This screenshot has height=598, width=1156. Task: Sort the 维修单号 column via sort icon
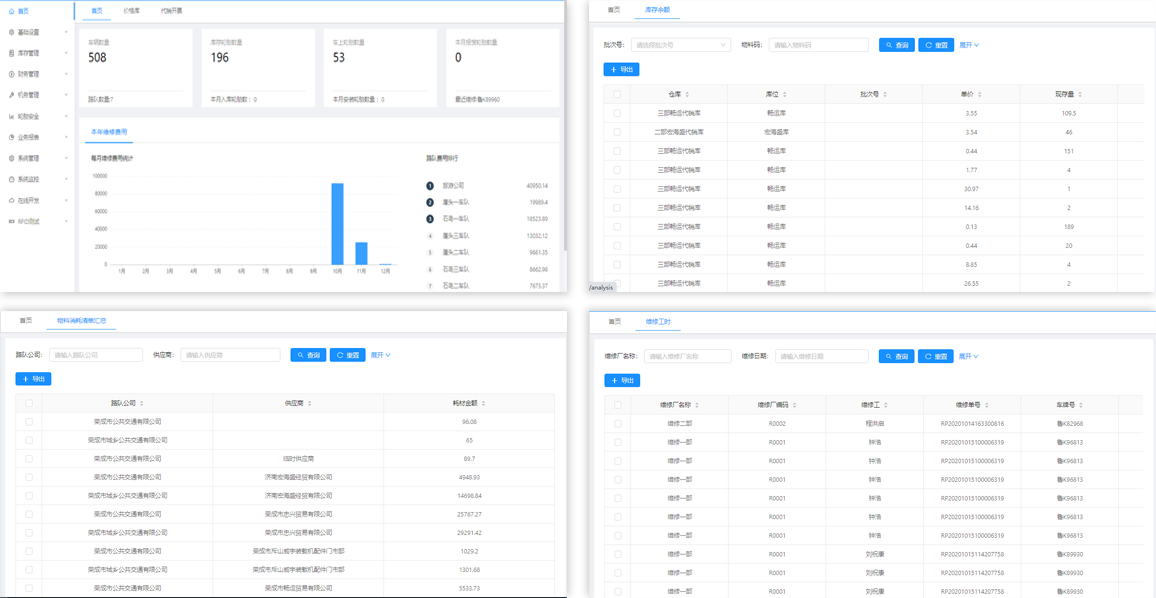(986, 405)
